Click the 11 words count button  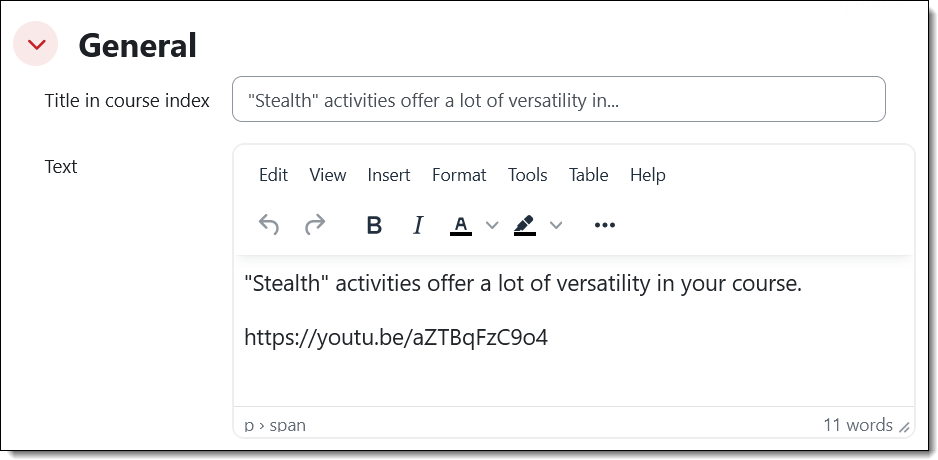857,425
